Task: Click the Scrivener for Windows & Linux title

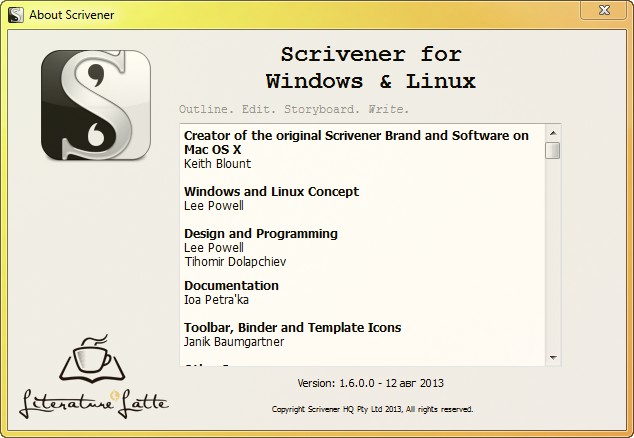Action: click(x=371, y=68)
